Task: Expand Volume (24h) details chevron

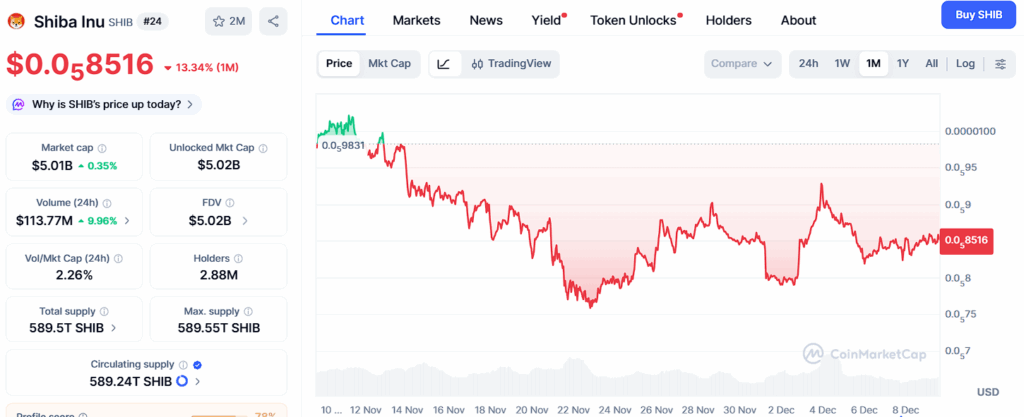Action: [x=126, y=221]
